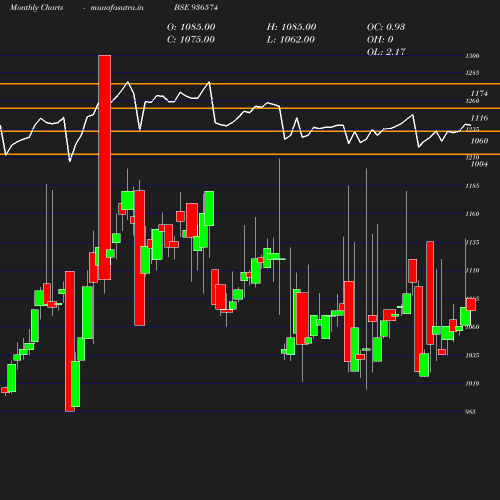Select the low value 'L: 1062.00'

pos(291,40)
